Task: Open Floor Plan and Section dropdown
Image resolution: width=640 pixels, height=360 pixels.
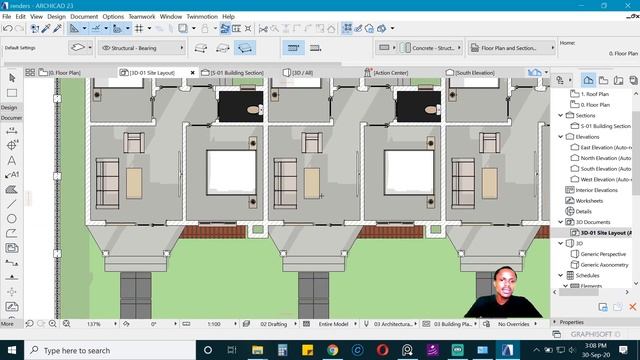Action: 512,48
